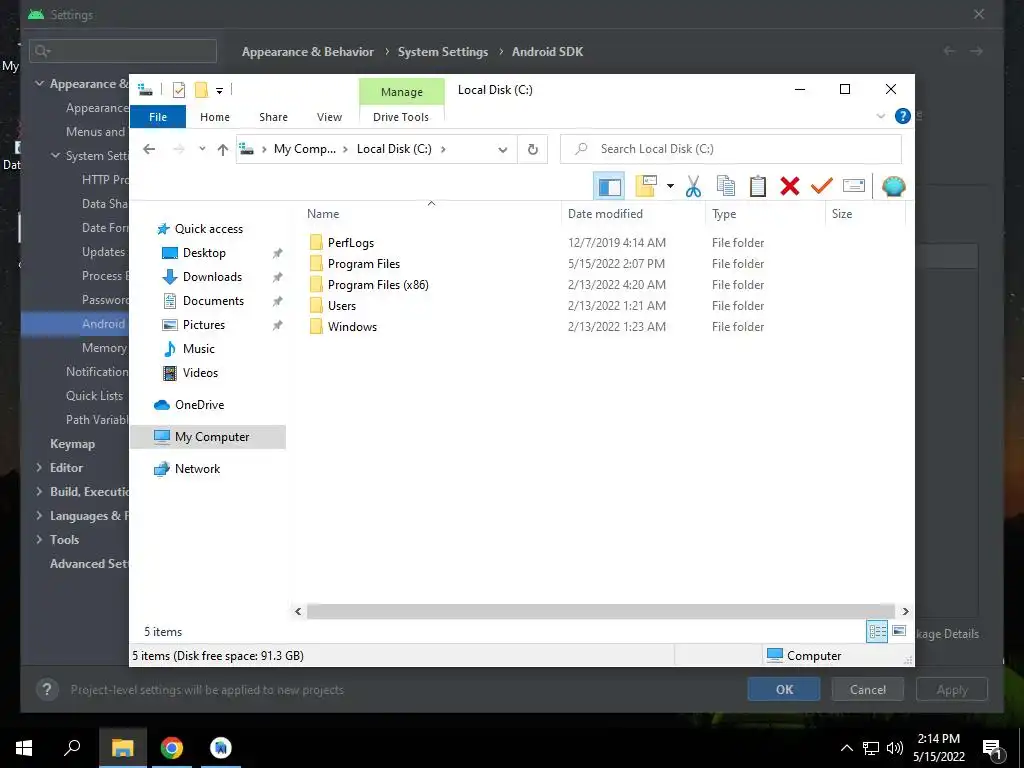1024x768 pixels.
Task: Expand Tools in Settings tree
Action: [39, 539]
